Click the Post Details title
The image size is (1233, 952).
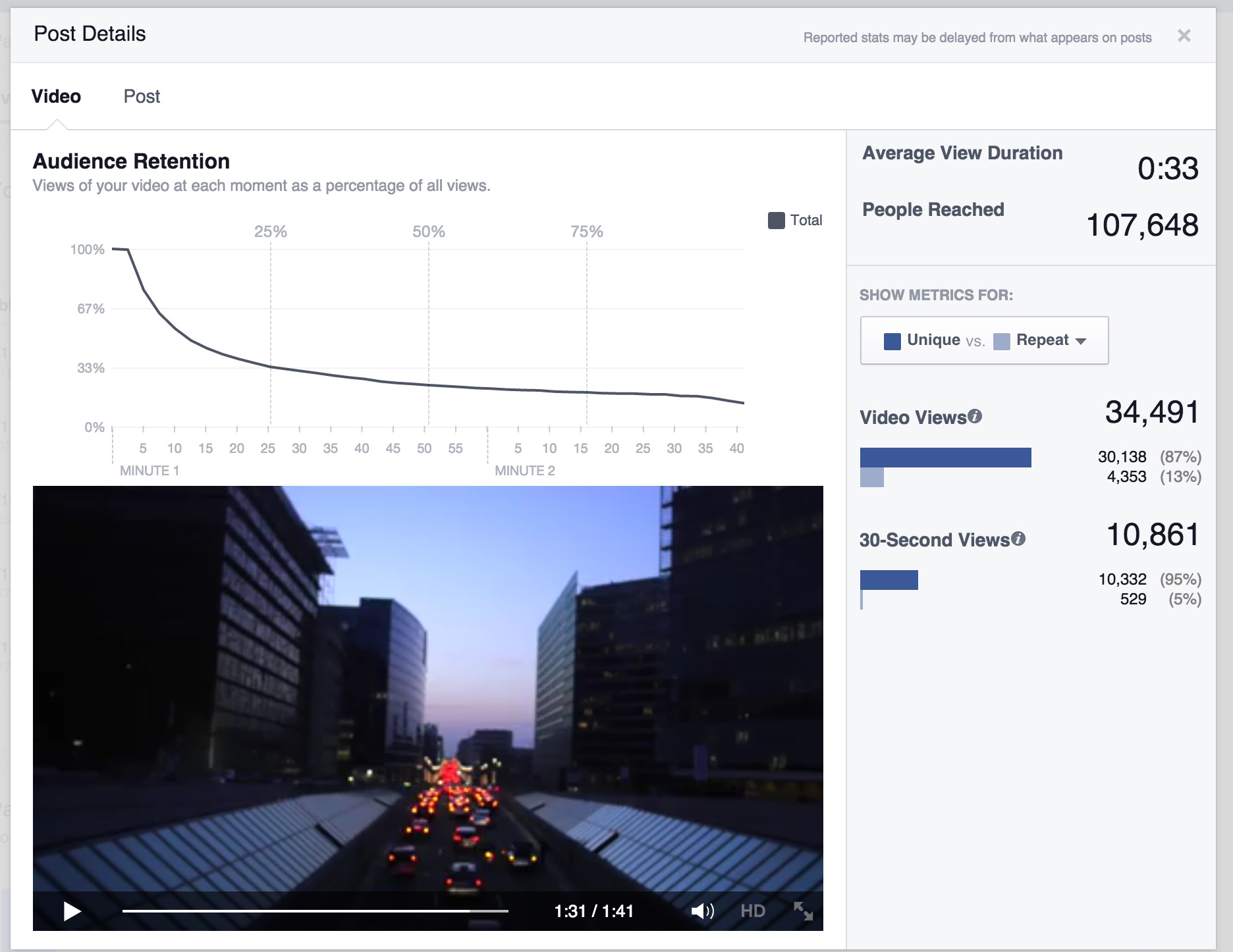(x=90, y=34)
